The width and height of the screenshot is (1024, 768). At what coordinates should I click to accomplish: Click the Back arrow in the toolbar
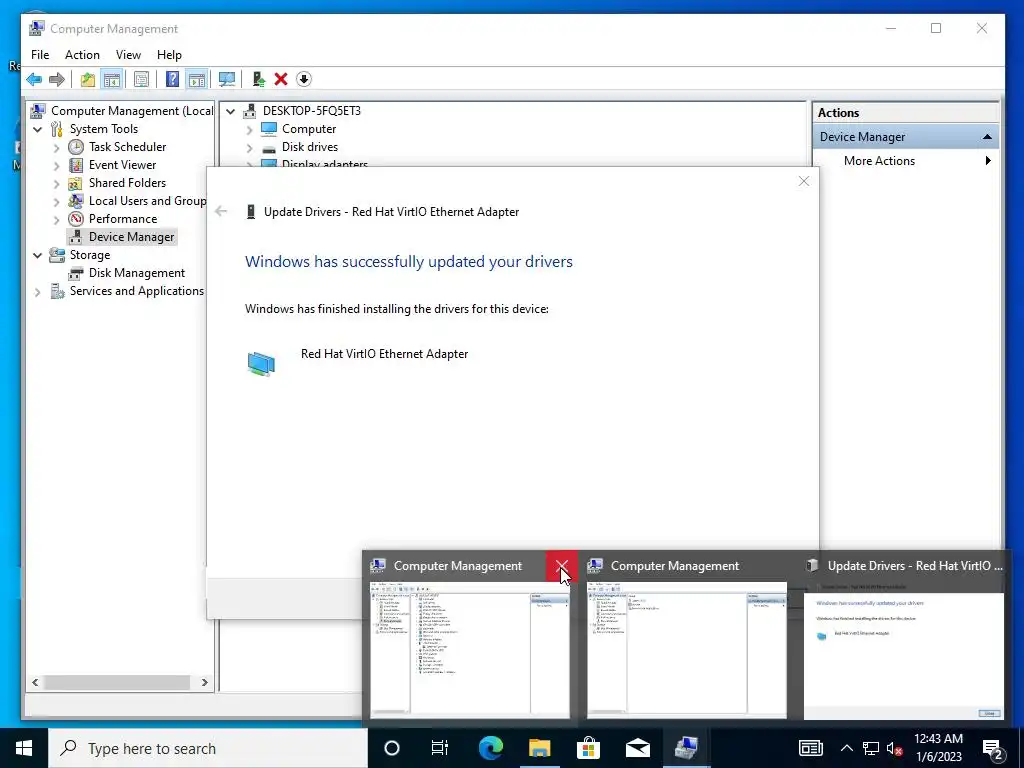pyautogui.click(x=34, y=80)
